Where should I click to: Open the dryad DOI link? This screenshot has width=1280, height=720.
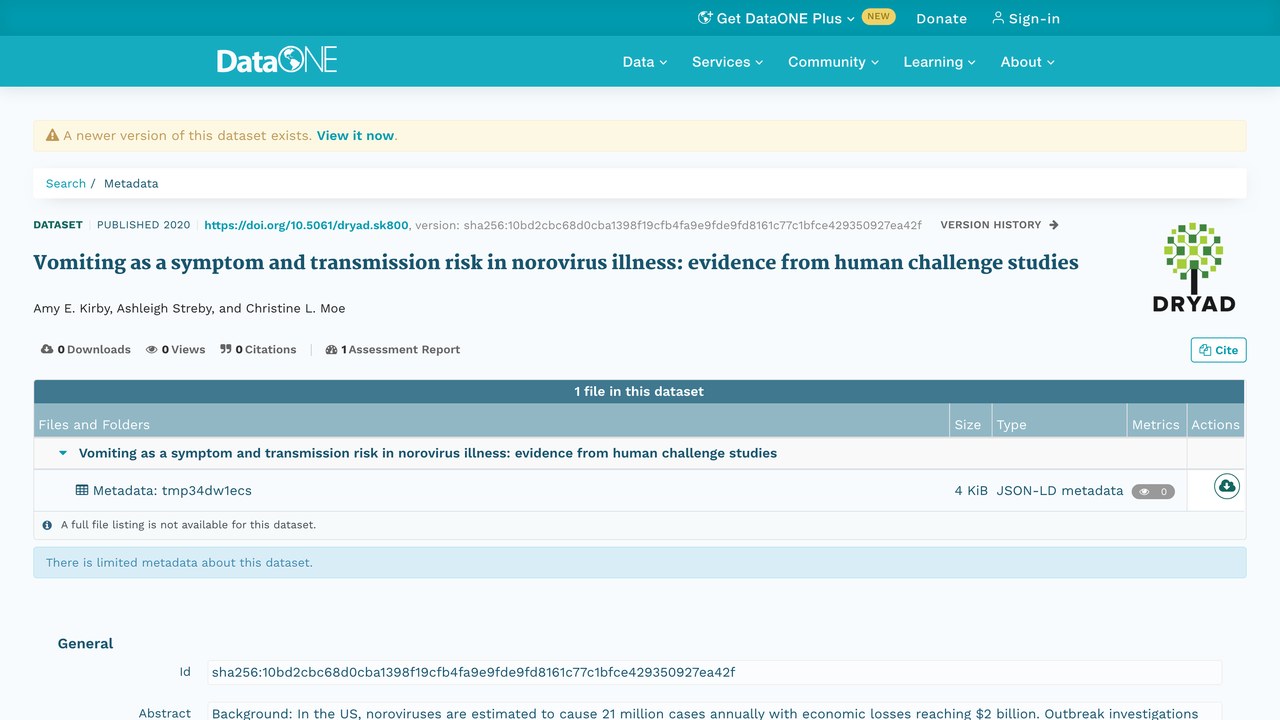(x=306, y=225)
